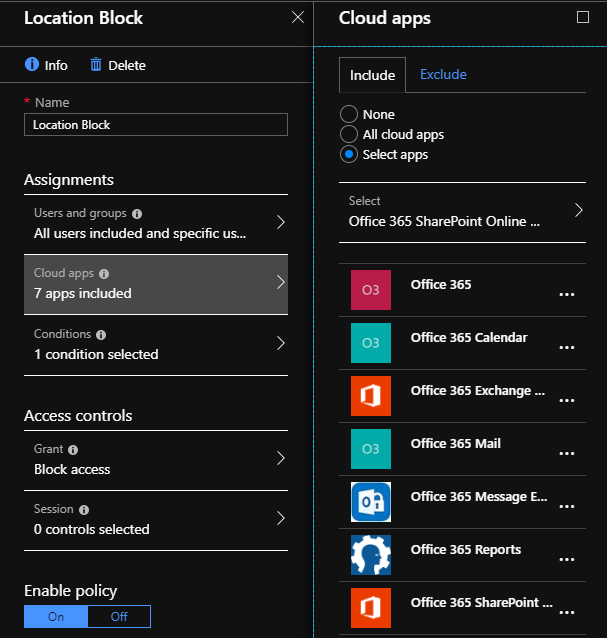
Task: Click the blue Info icon
Action: [x=32, y=64]
